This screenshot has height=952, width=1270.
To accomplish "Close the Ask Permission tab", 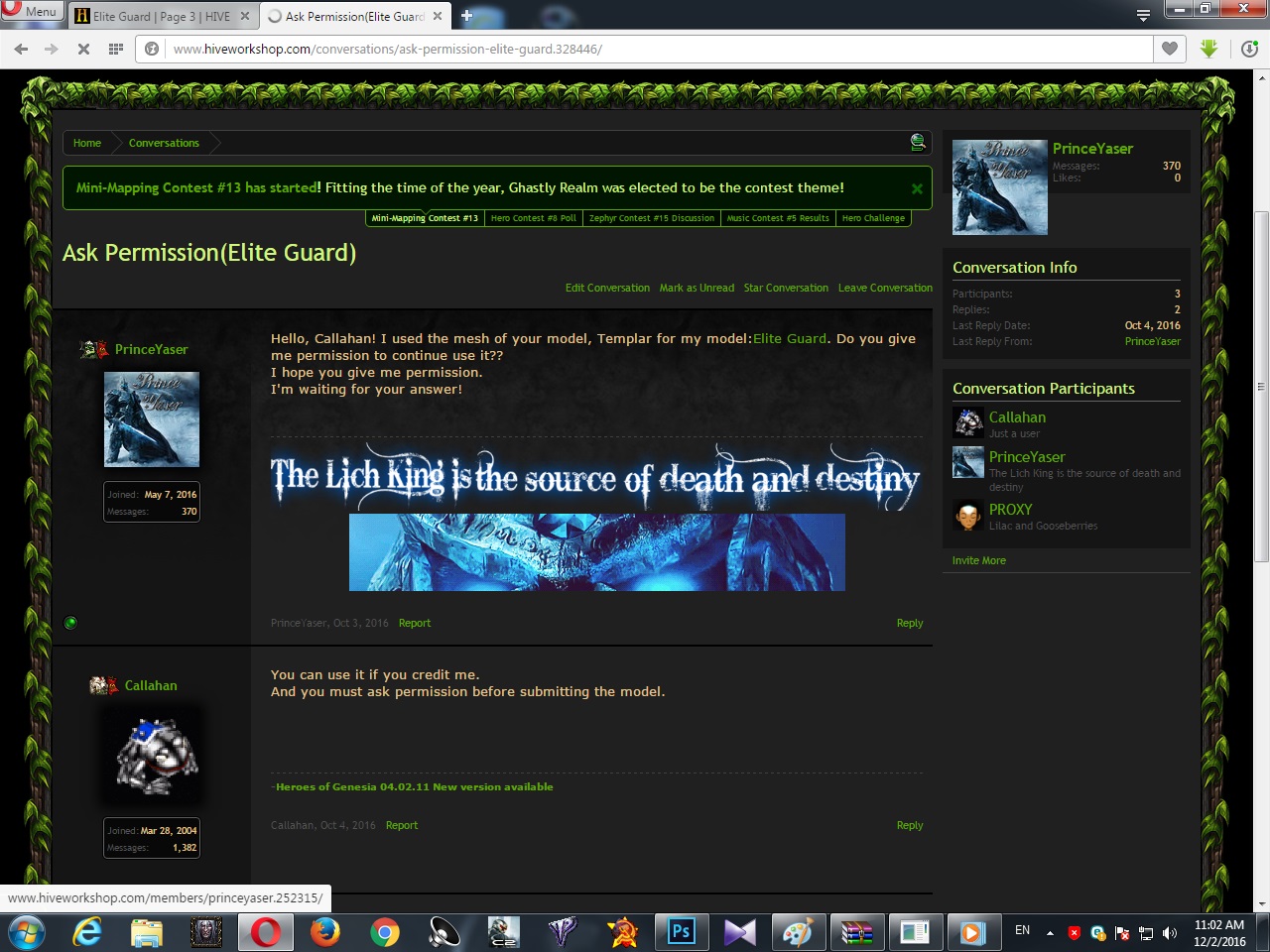I will [437, 16].
